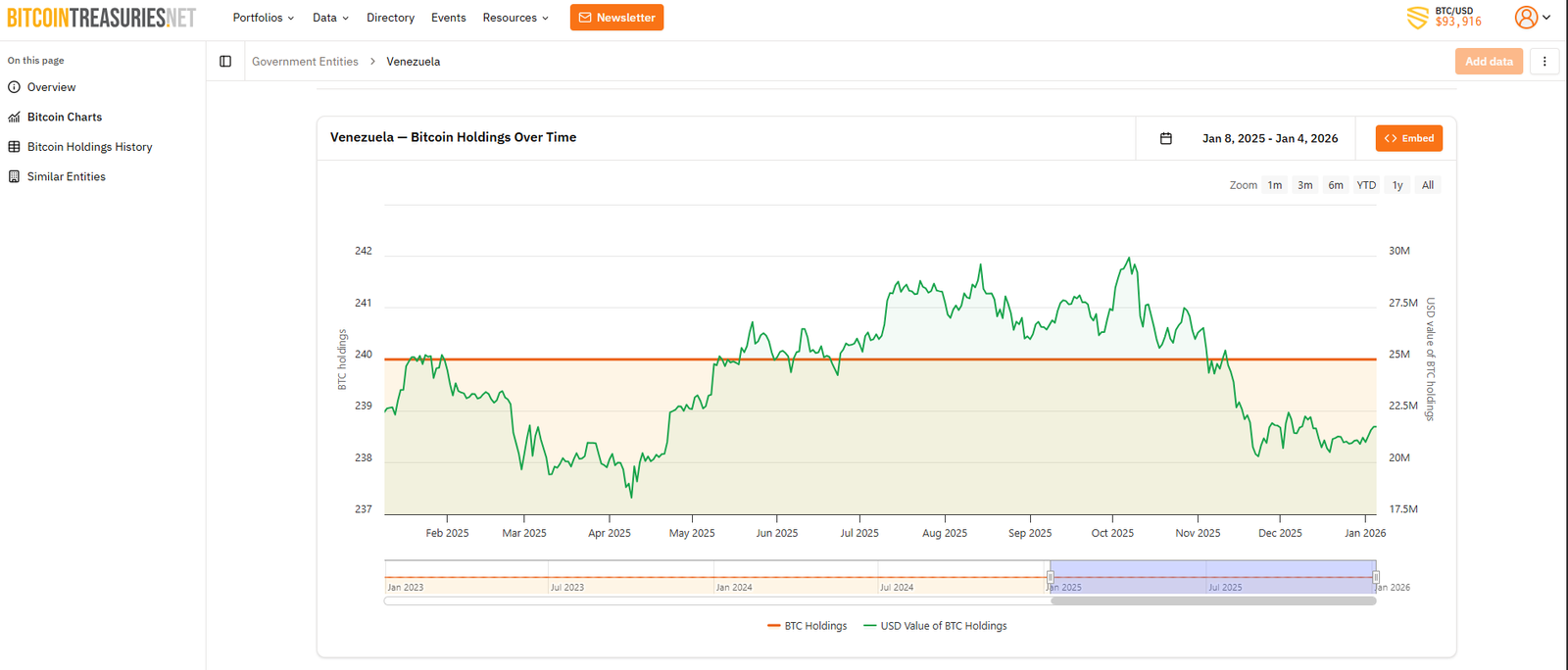Click the BitcoinTreasuries.net logo
The image size is (1568, 670).
click(102, 18)
